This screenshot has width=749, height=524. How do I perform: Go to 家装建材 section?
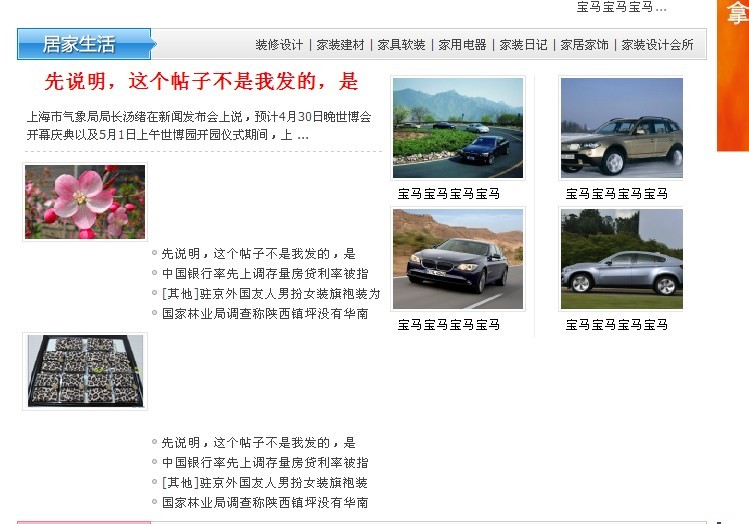coord(340,45)
